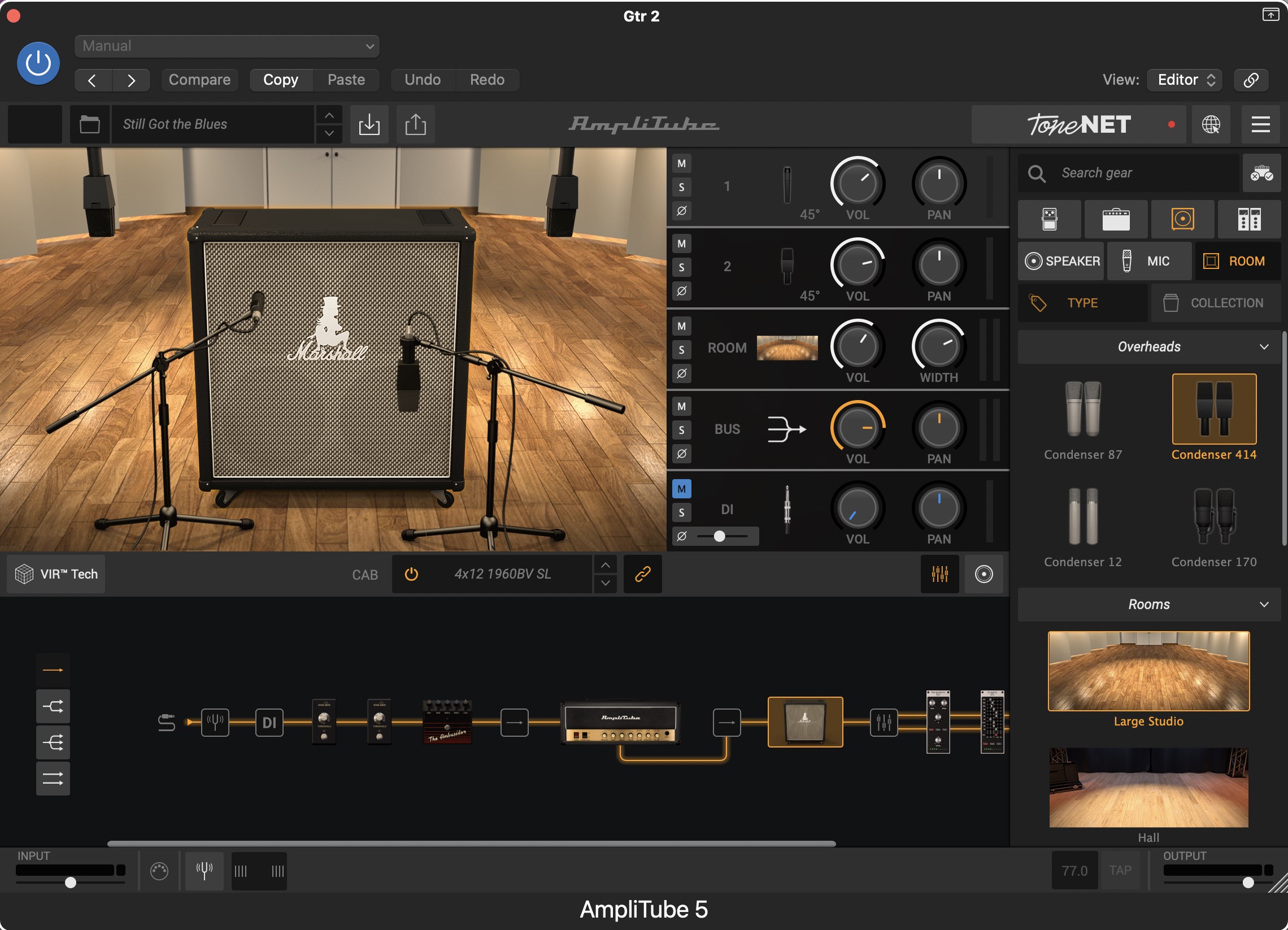Open the VIR Tech button
The width and height of the screenshot is (1288, 930).
56,574
